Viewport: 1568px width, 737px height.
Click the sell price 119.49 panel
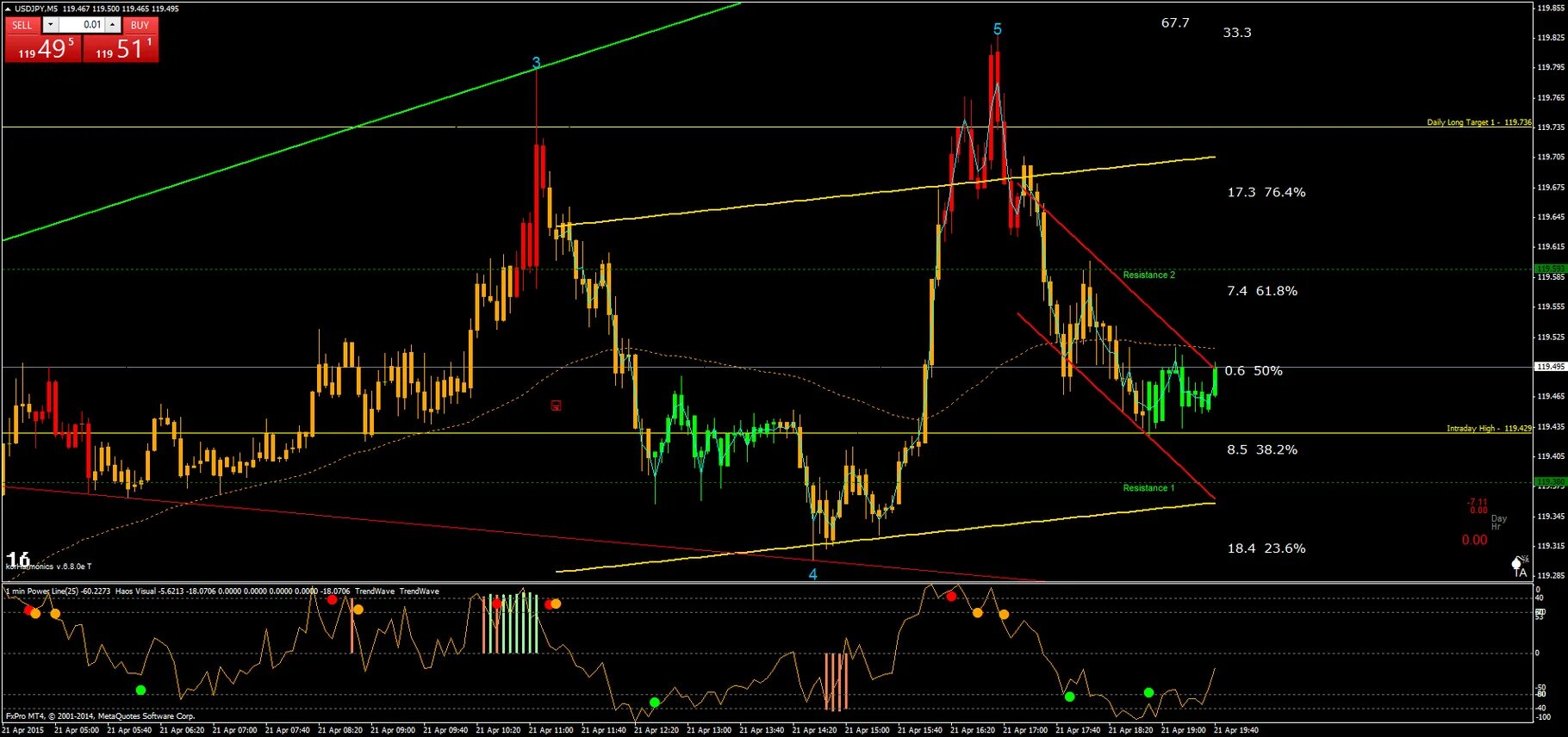point(43,48)
